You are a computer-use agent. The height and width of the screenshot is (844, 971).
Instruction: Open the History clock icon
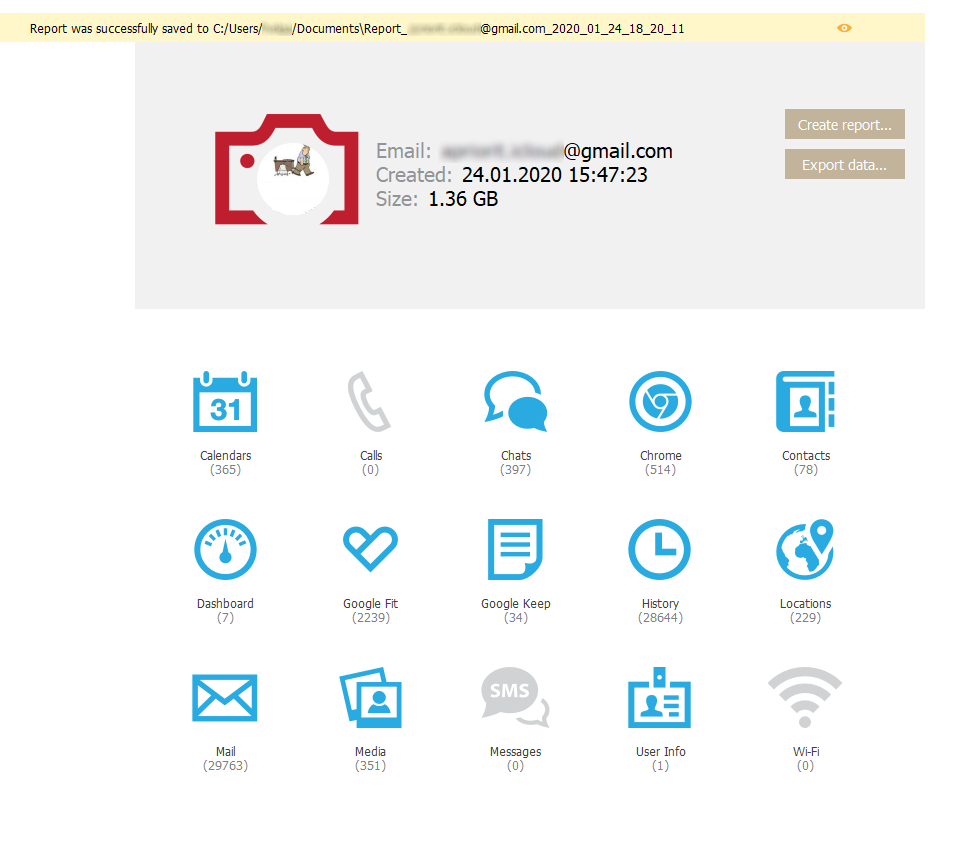coord(660,550)
